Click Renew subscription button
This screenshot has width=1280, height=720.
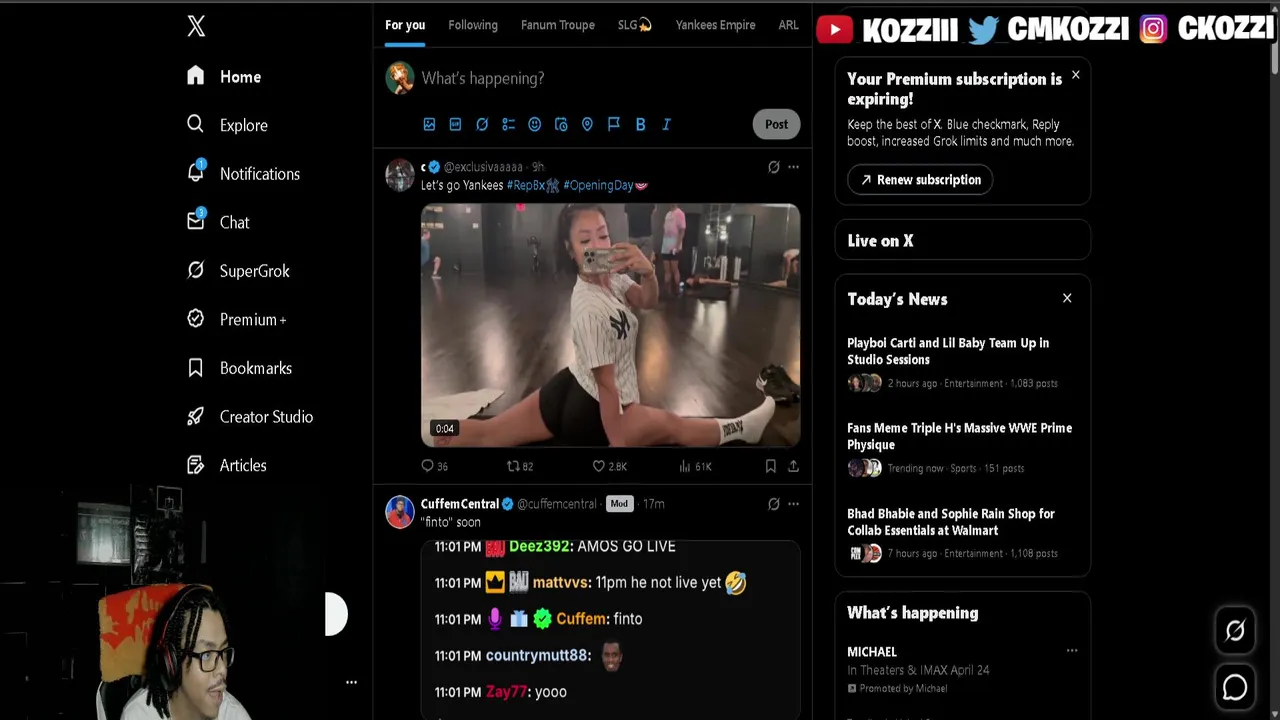pyautogui.click(x=920, y=180)
